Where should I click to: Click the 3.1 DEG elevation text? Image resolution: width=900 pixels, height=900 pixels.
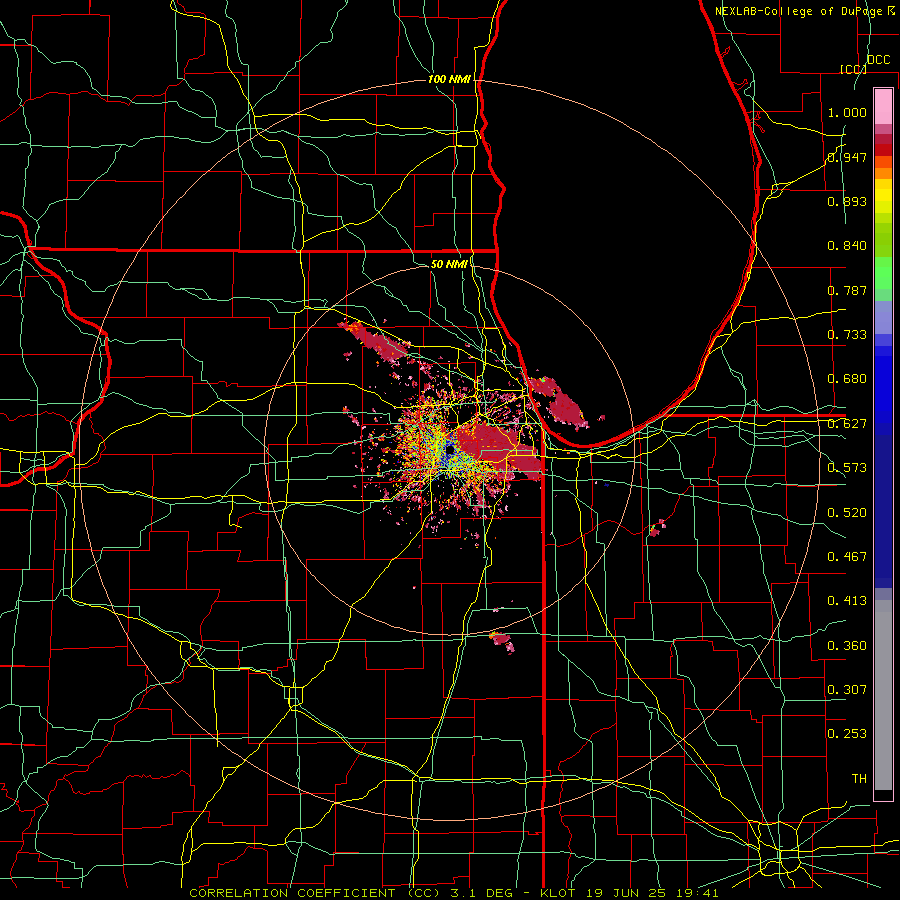point(482,893)
